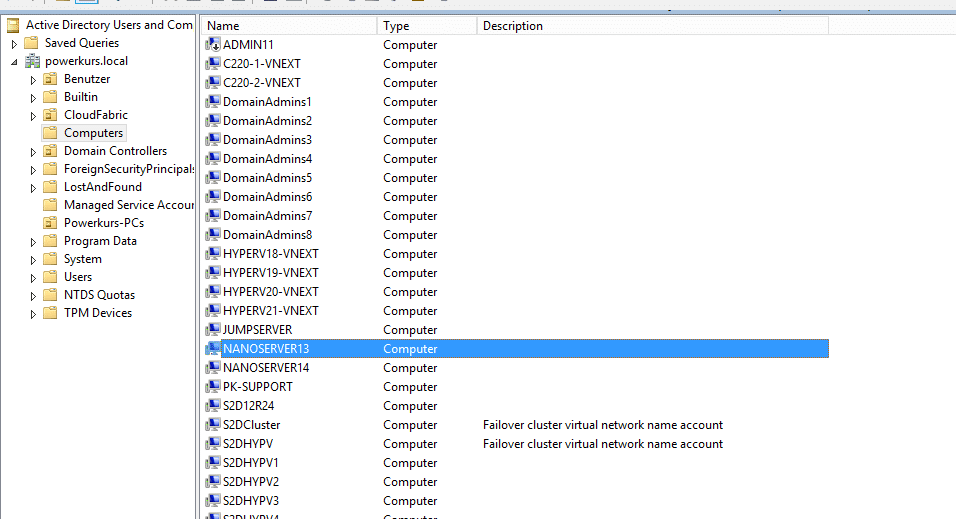Click the PK-SUPPORT computer icon

(212, 386)
